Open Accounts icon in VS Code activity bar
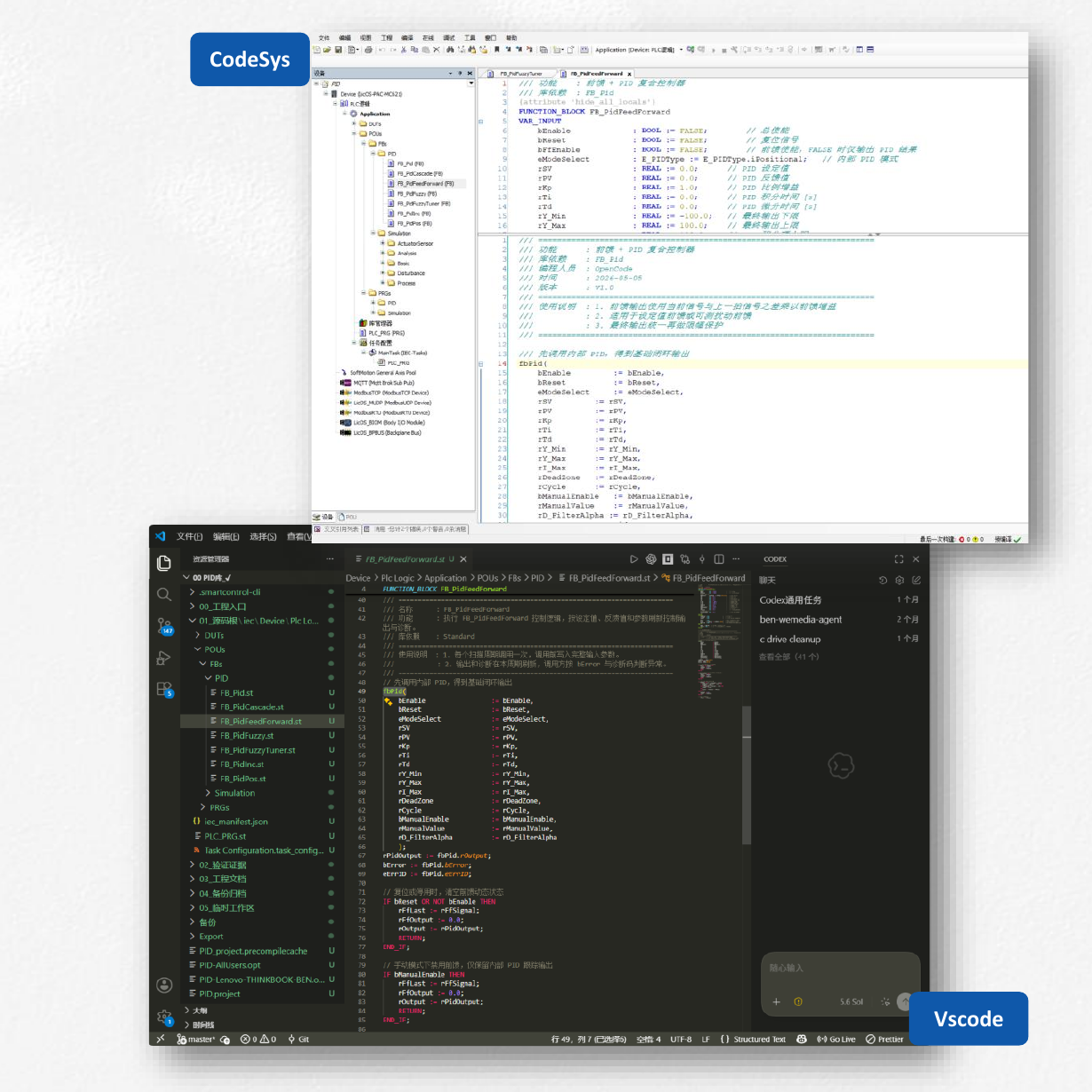Screen dimensions: 1092x1092 click(x=164, y=985)
